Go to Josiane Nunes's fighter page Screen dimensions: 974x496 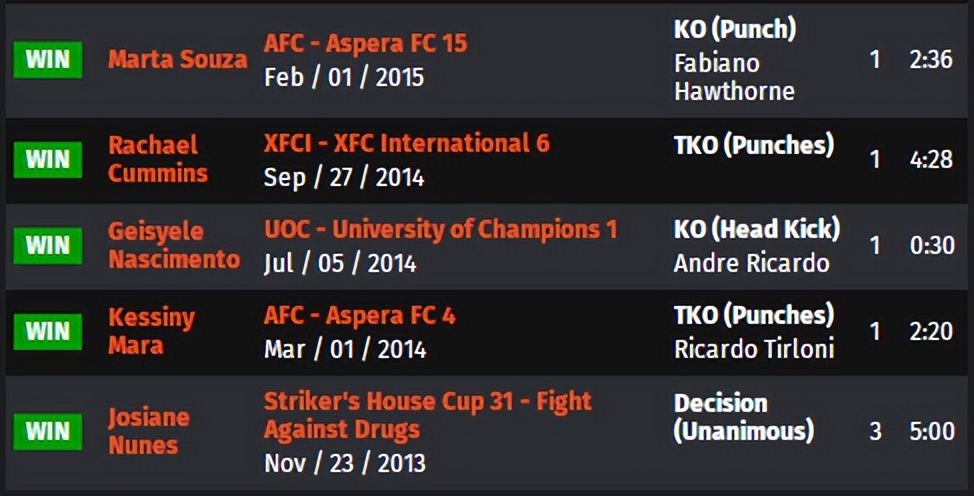148,431
